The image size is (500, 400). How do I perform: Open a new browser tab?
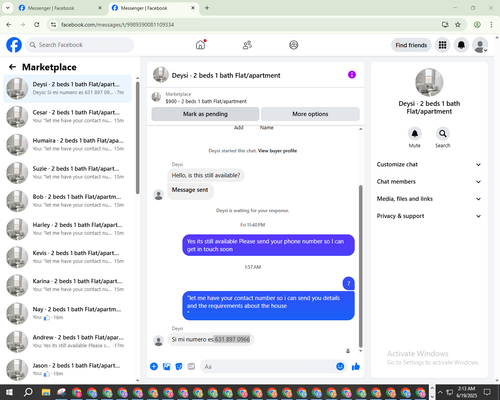coord(207,8)
